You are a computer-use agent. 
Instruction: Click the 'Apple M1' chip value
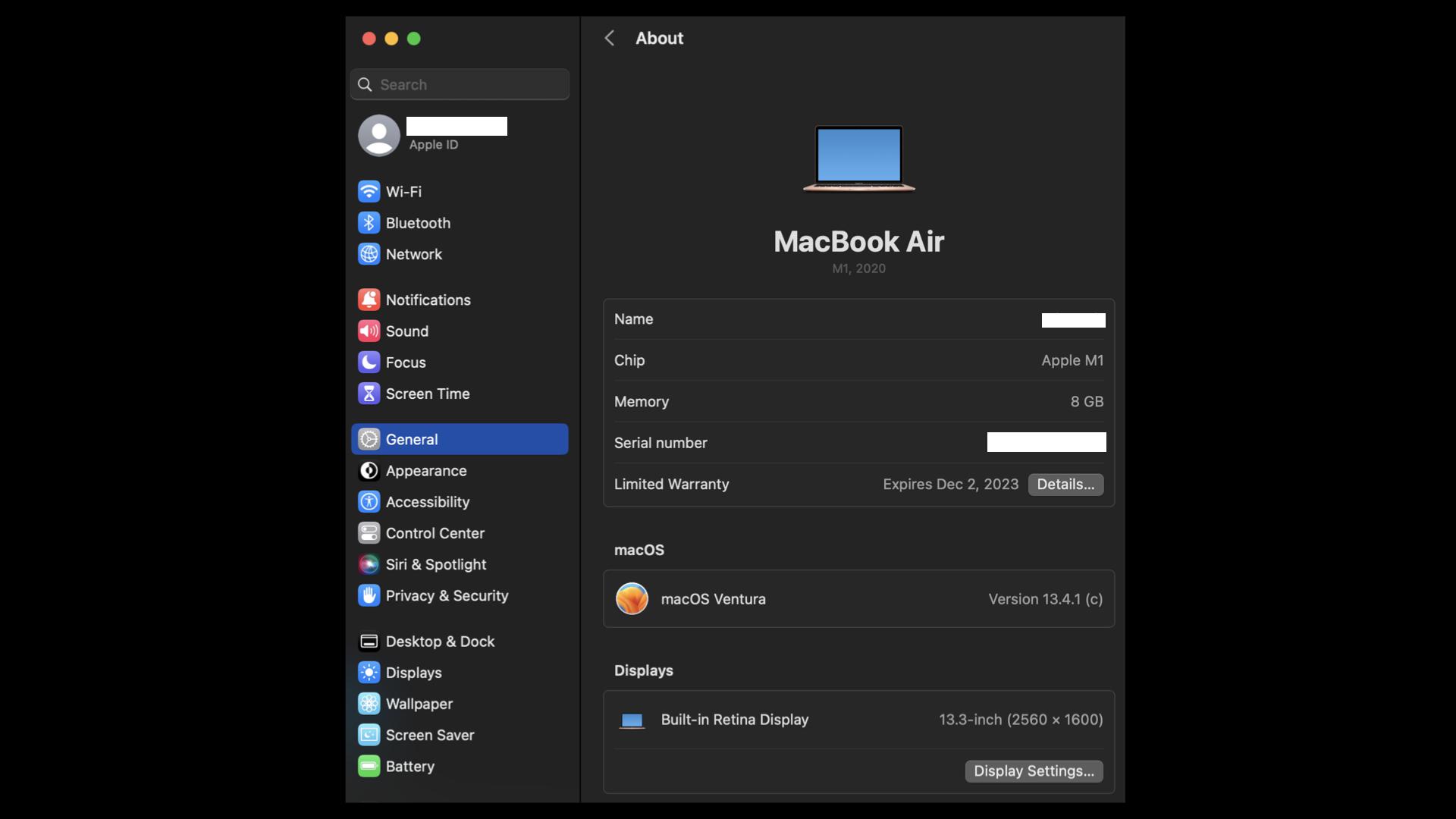coord(1072,360)
